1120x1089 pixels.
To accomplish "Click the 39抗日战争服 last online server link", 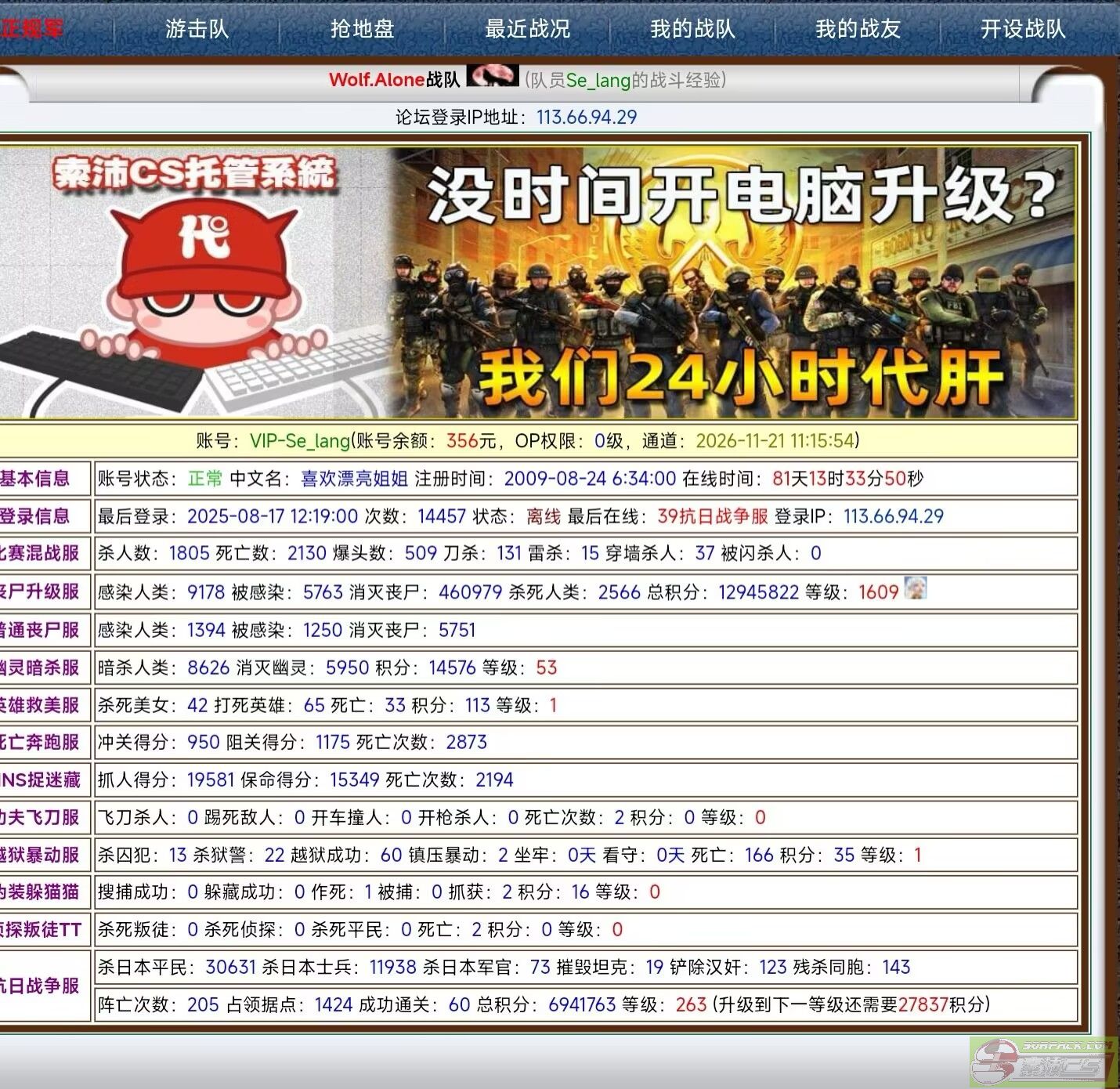I will (x=712, y=516).
